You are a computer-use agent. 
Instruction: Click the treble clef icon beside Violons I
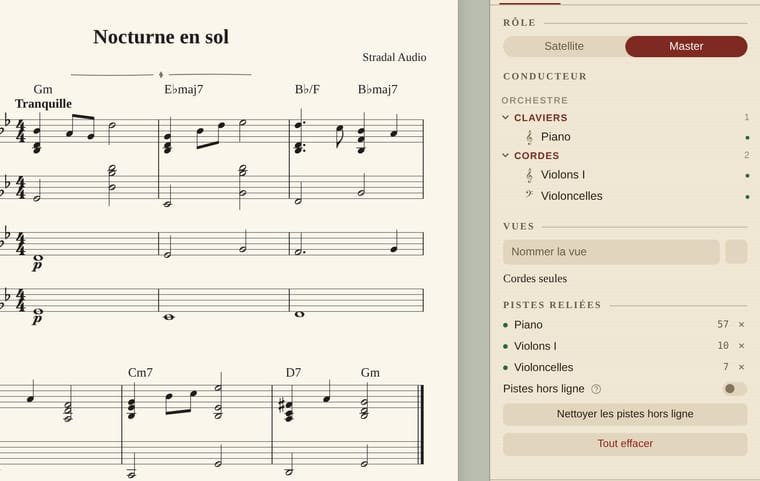529,175
